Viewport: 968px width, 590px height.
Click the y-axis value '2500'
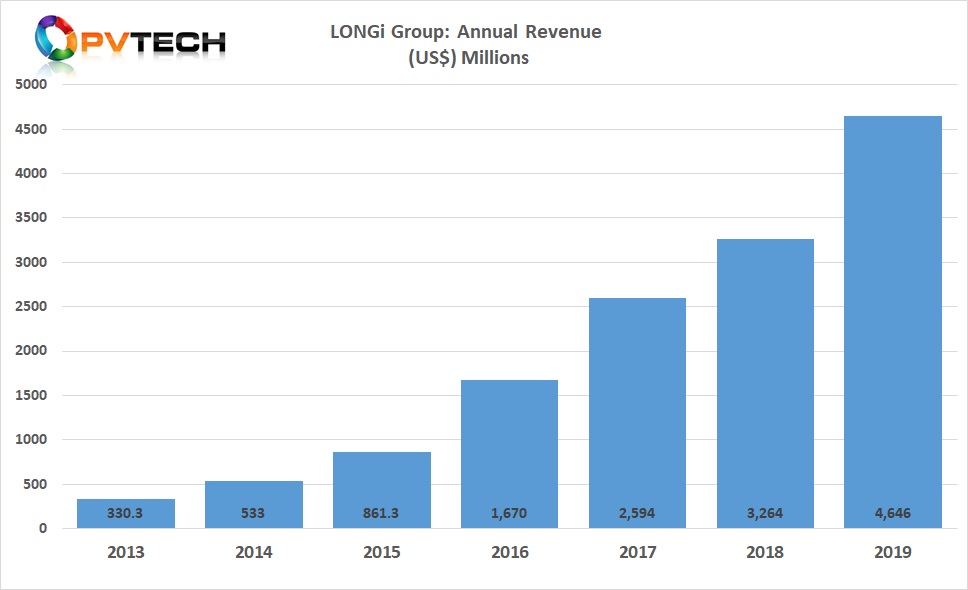point(31,306)
